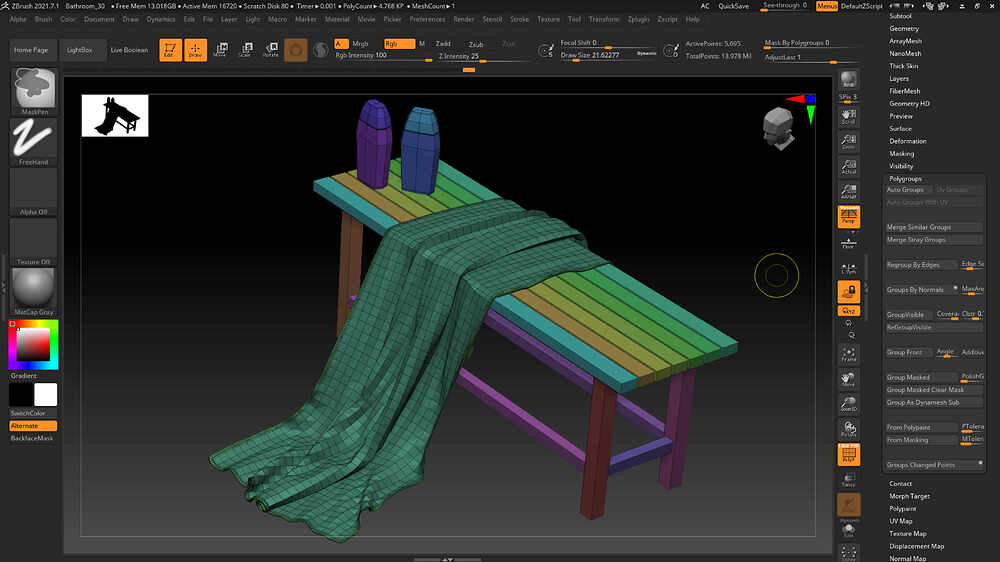Toggle the Alternate color button
Screen dimensions: 1000x562
tap(33, 425)
